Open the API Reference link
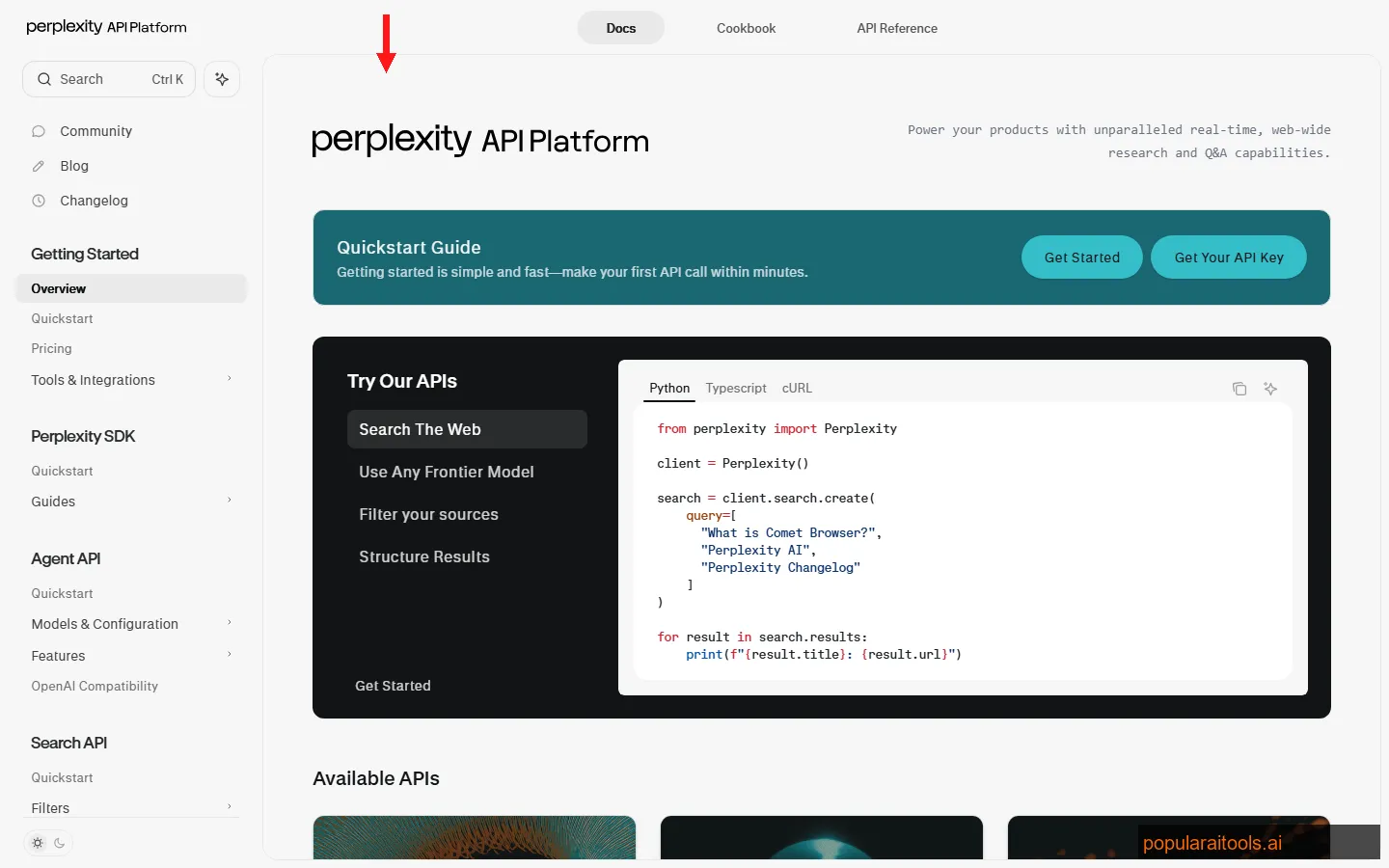Screen dimensions: 1389x868 coord(896,28)
